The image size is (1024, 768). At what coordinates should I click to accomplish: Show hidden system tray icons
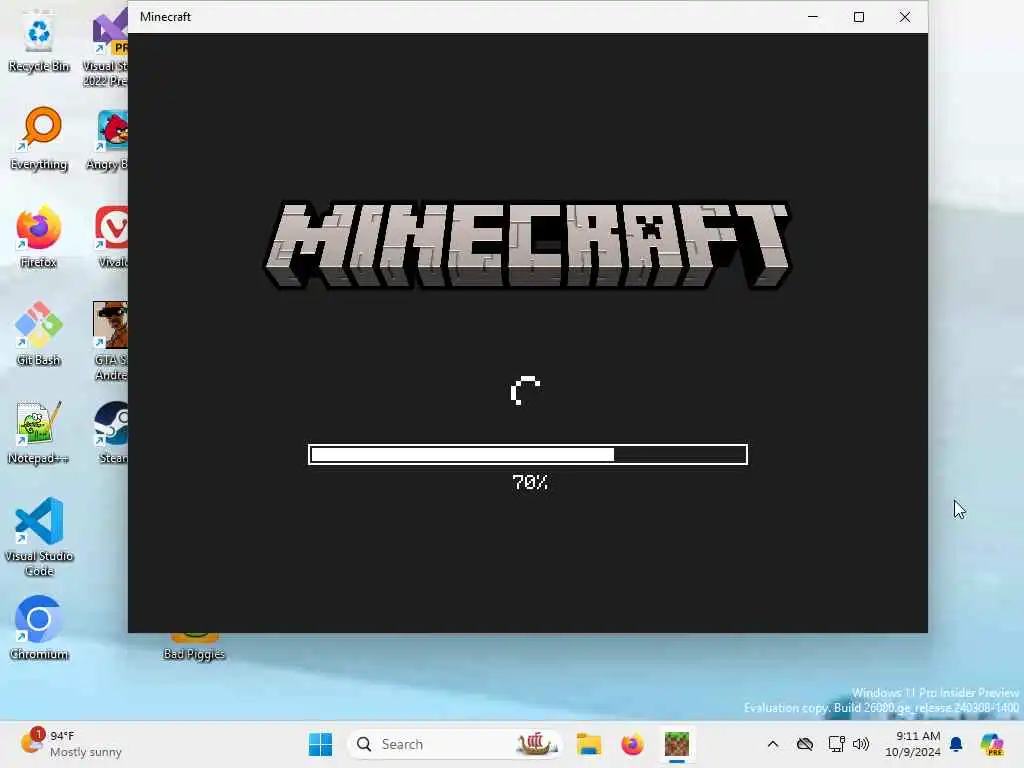[x=773, y=744]
